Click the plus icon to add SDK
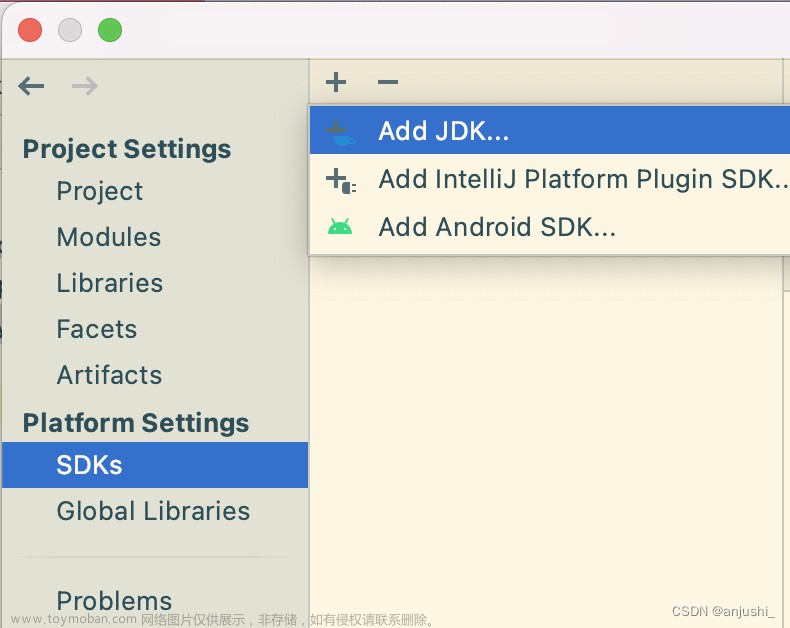 tap(336, 82)
